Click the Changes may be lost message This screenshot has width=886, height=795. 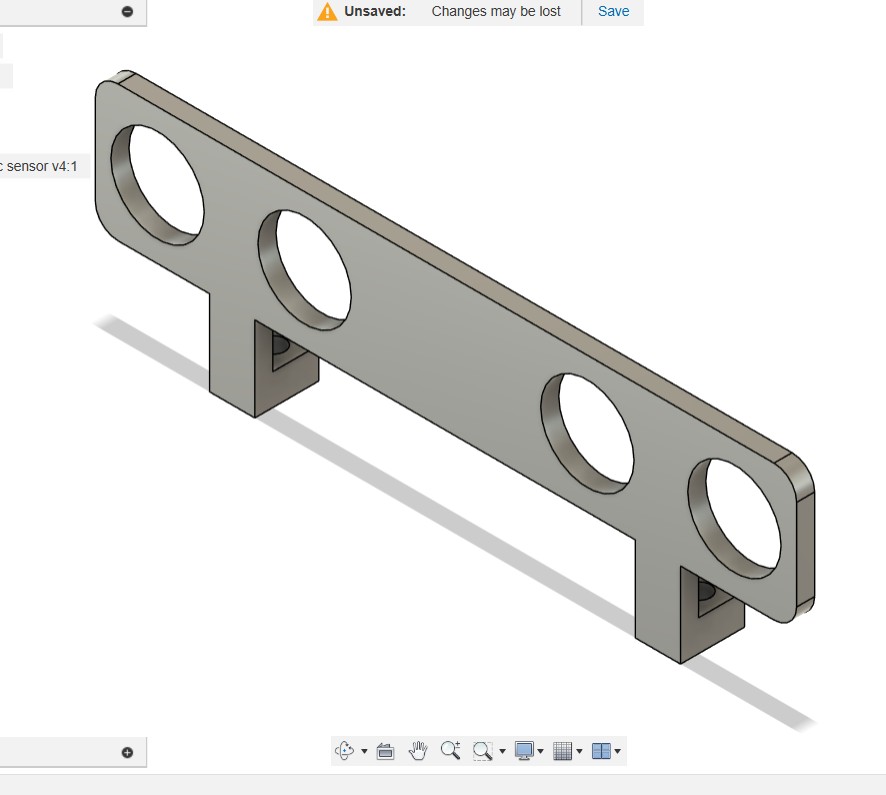497,11
